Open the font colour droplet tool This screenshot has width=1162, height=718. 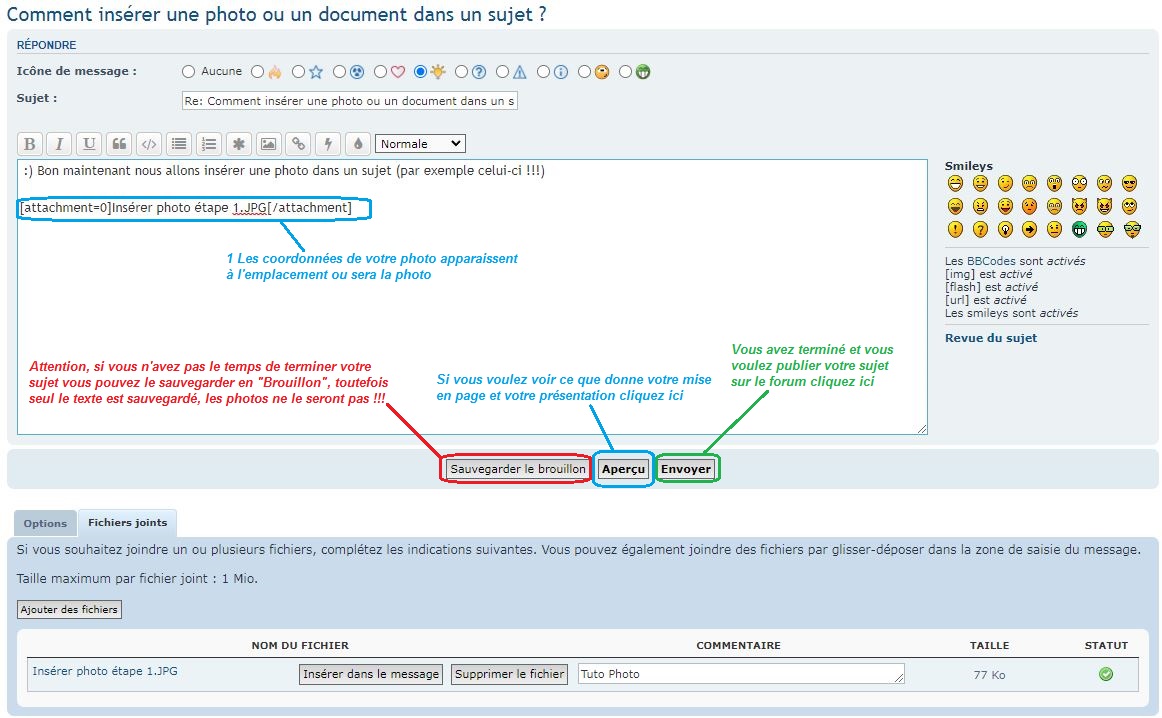(358, 144)
